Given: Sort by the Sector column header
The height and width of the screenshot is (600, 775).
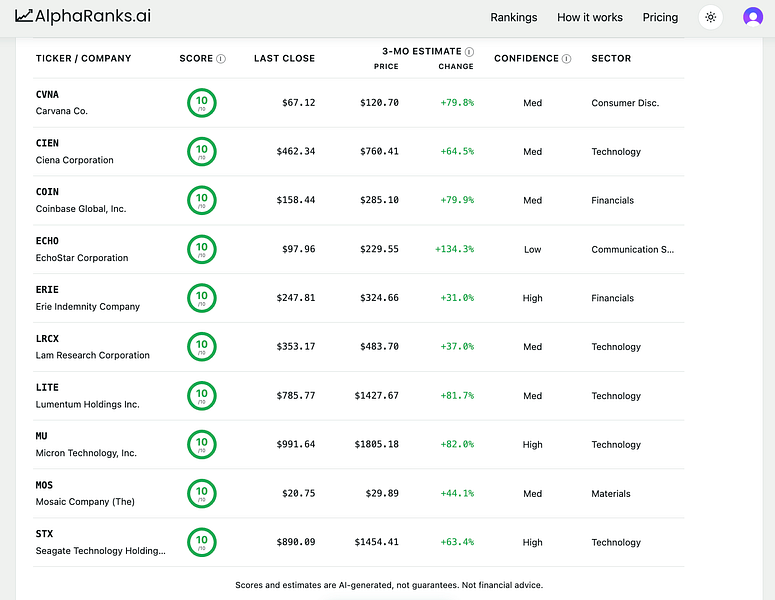Looking at the screenshot, I should click(611, 58).
